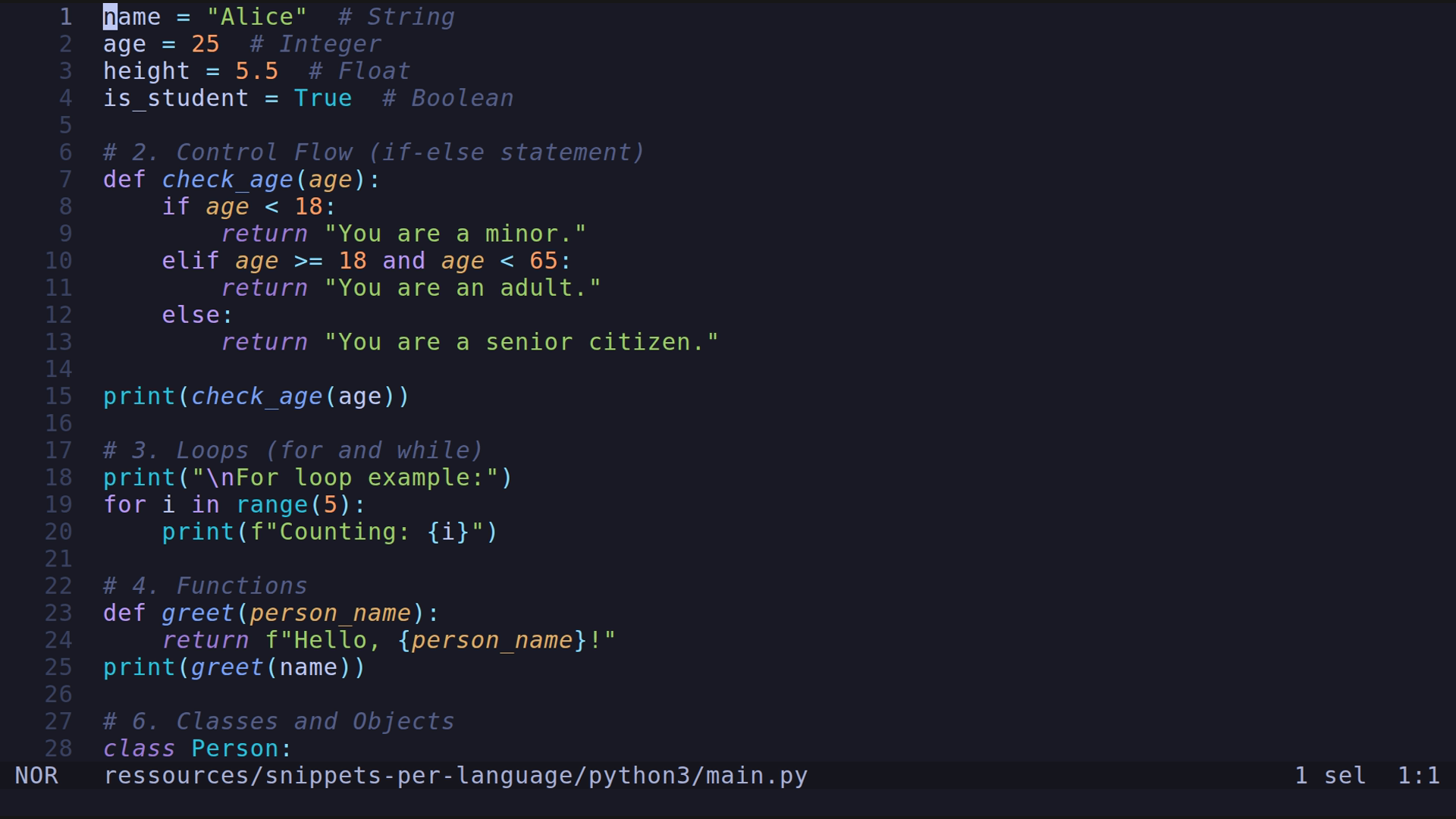Click the 1:1 cursor position indicator
1456x819 pixels.
[x=1419, y=775]
